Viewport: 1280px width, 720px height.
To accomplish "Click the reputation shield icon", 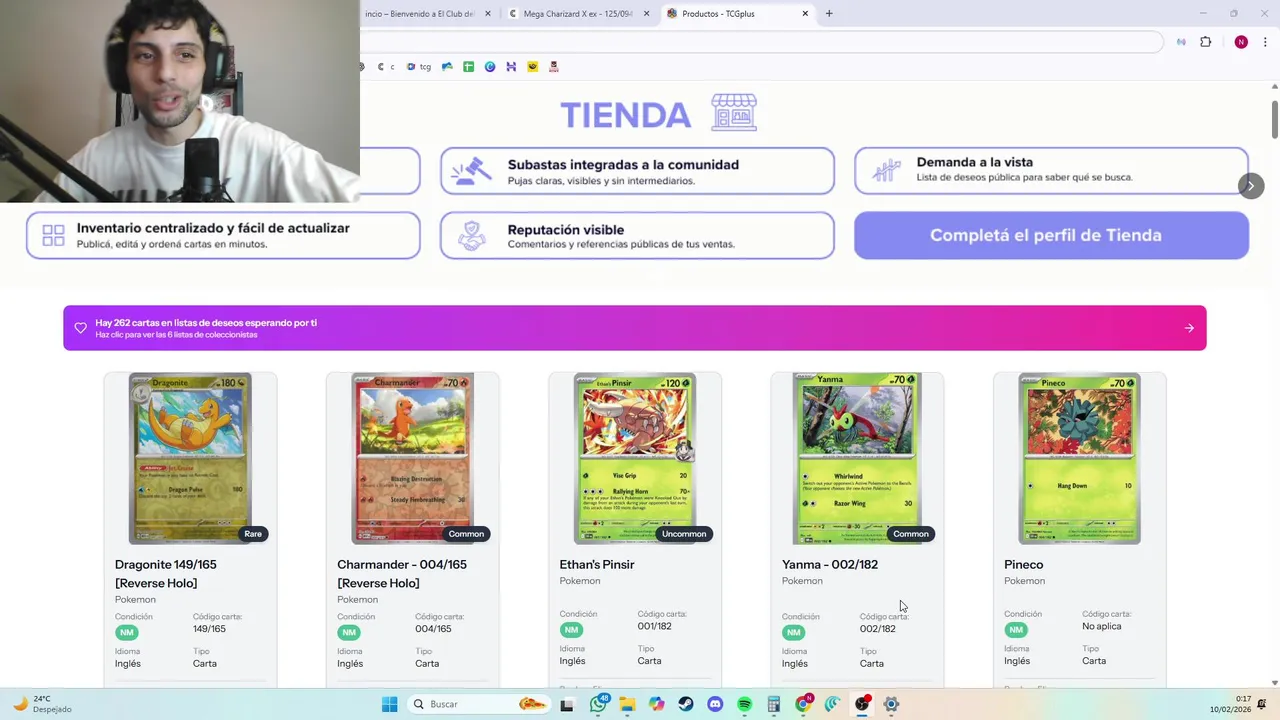I will tap(471, 235).
